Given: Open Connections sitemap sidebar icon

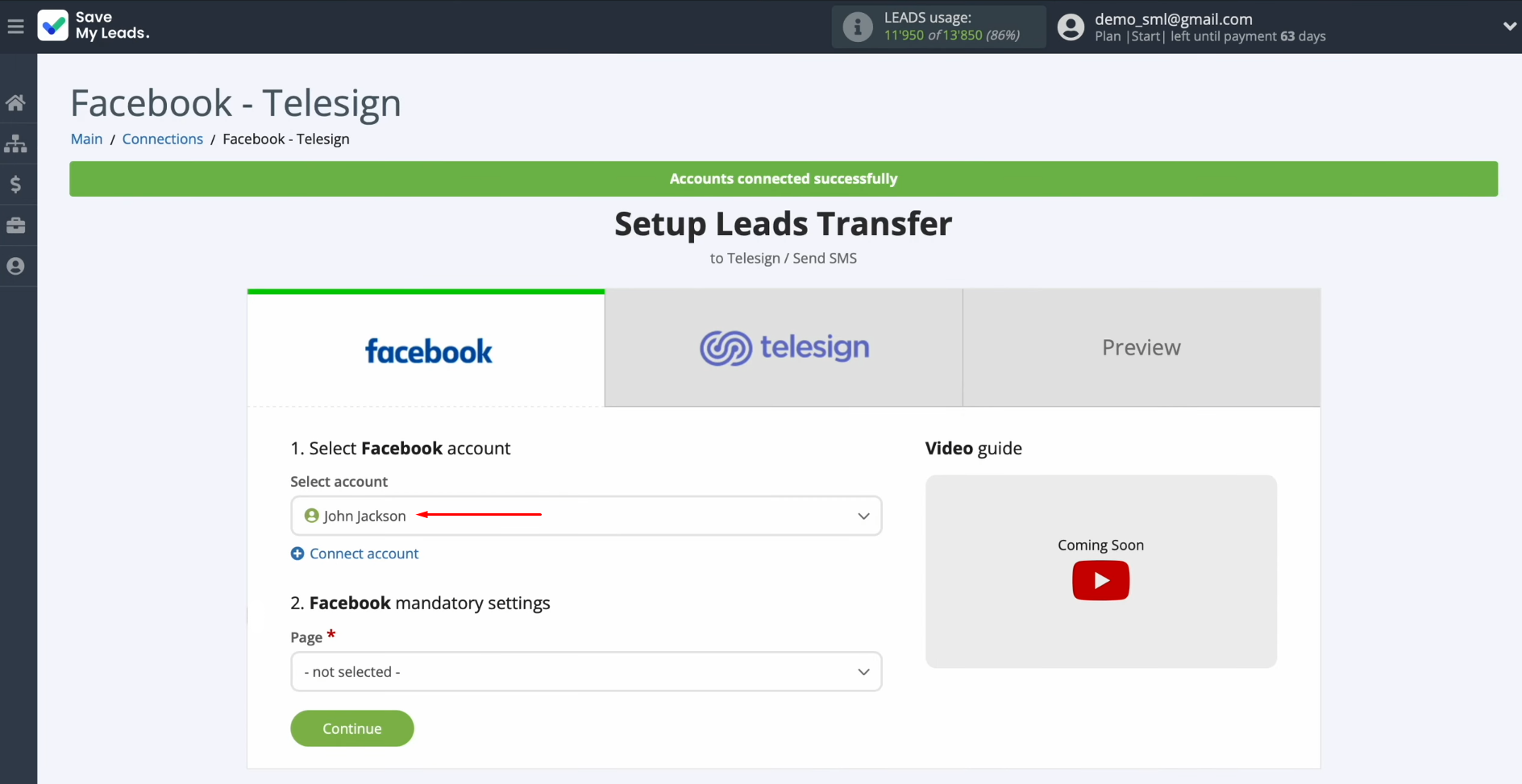Looking at the screenshot, I should [x=15, y=143].
